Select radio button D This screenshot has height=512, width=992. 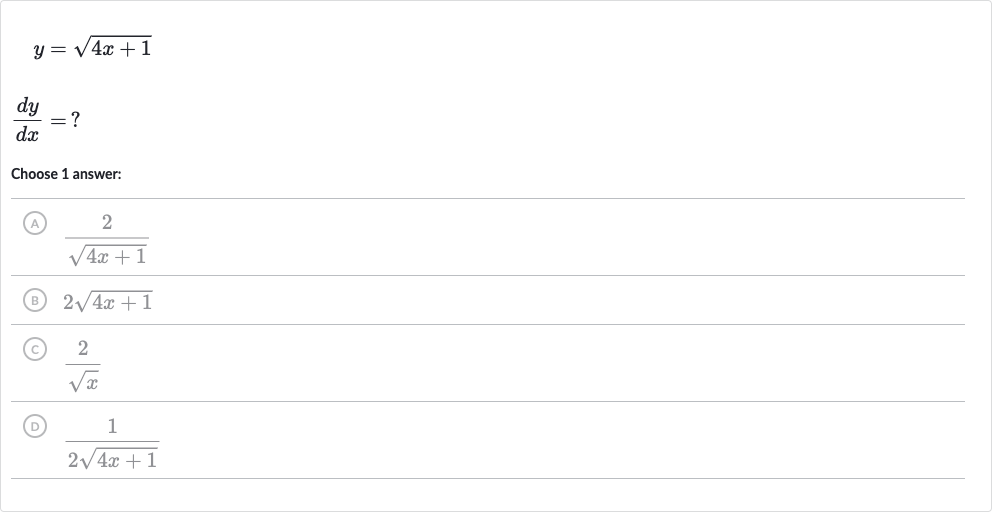click(35, 426)
